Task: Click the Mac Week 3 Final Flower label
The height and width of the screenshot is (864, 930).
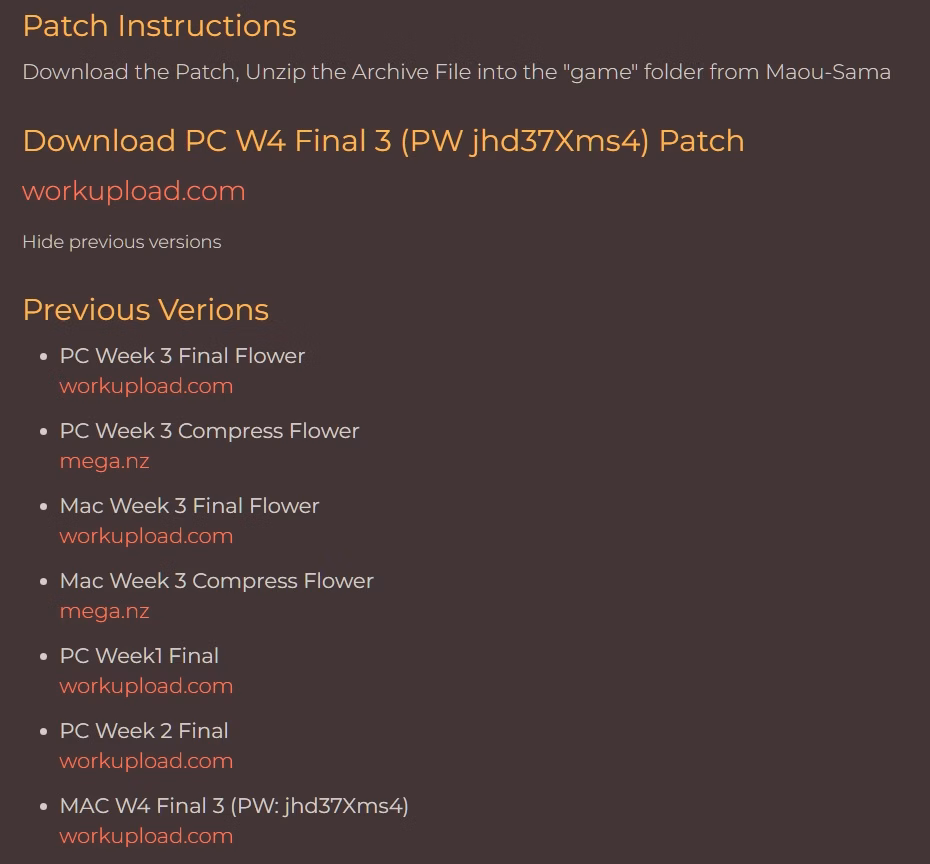Action: tap(189, 506)
